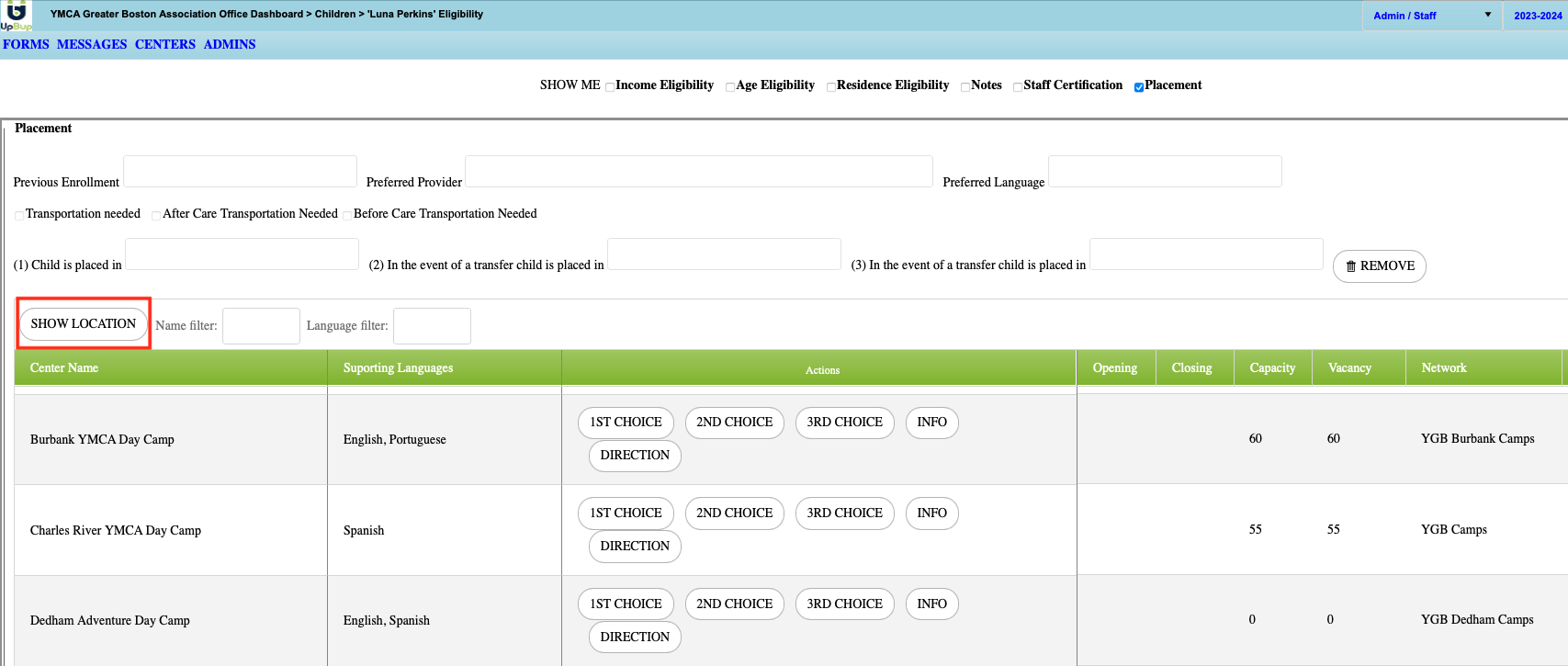Sort by Center Name column header

[x=171, y=367]
